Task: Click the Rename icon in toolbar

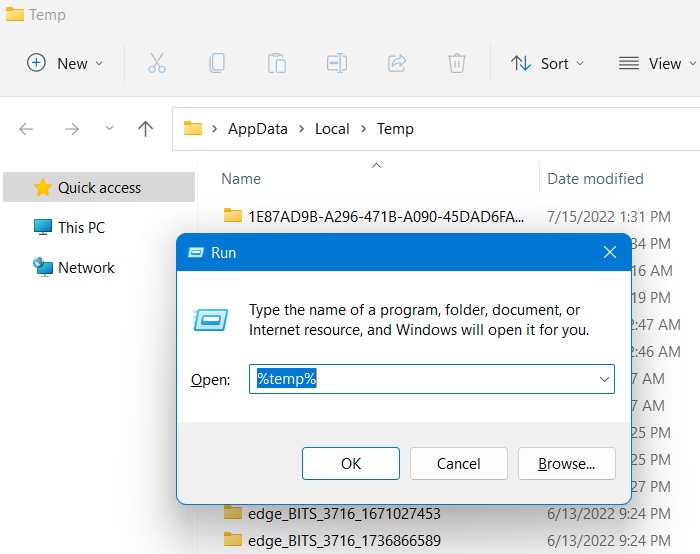Action: point(337,63)
